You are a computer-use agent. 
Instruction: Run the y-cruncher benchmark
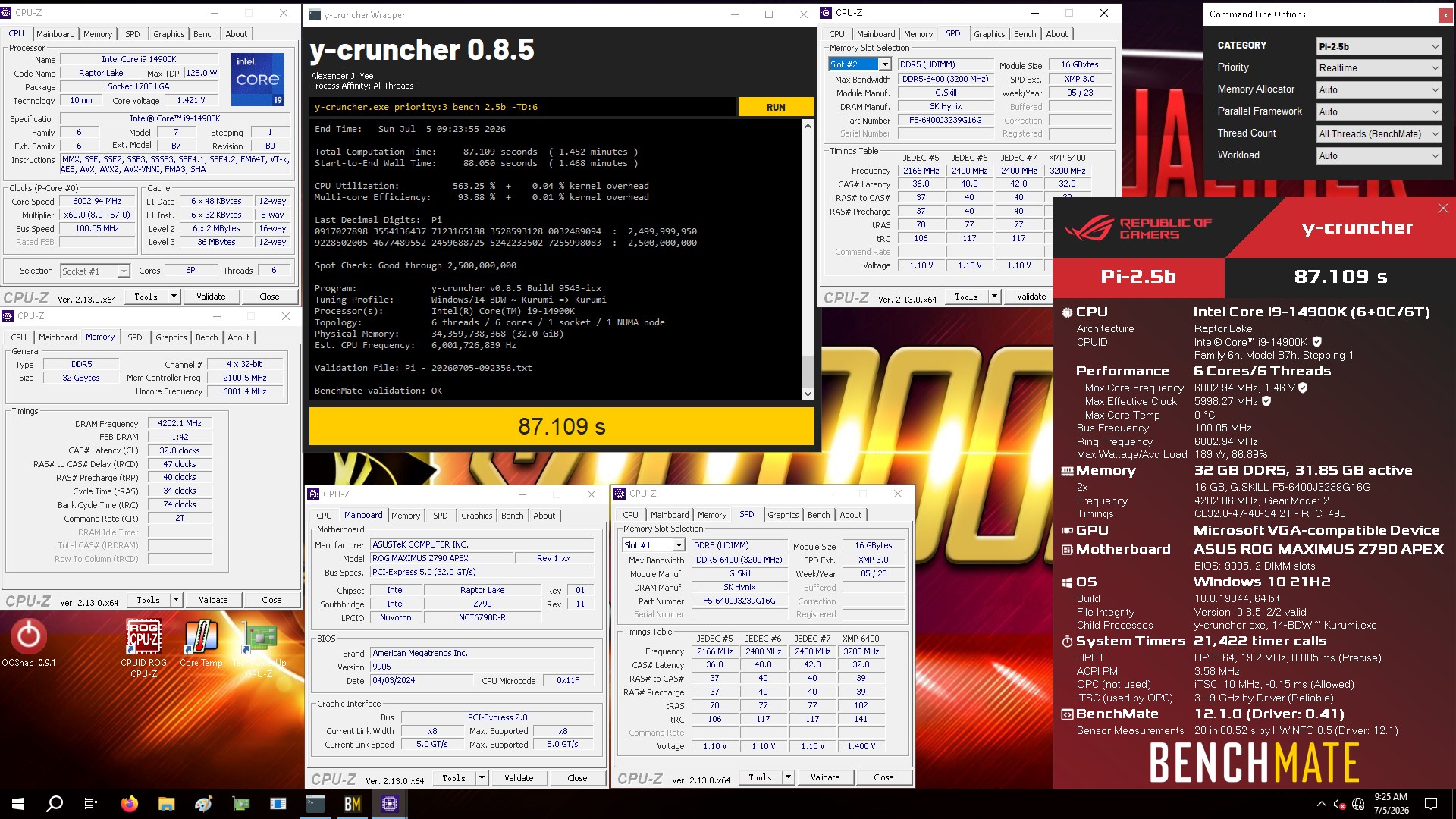pos(776,107)
